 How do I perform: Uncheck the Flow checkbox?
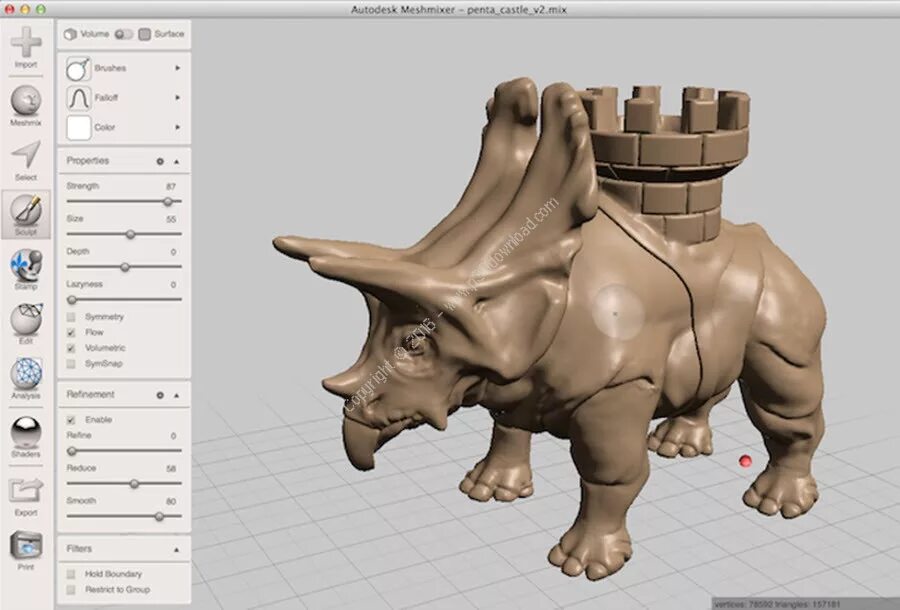71,332
